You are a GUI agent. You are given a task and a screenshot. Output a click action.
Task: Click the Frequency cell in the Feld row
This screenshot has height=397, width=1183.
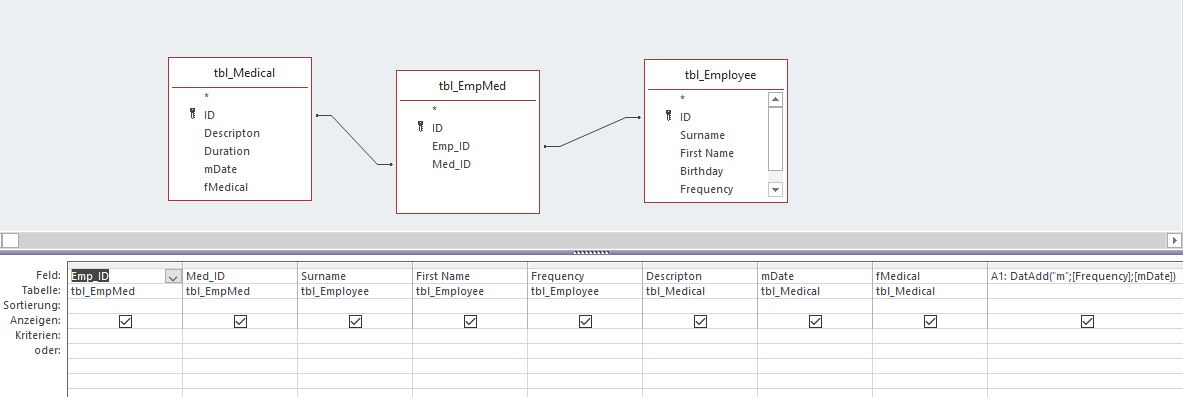click(585, 276)
